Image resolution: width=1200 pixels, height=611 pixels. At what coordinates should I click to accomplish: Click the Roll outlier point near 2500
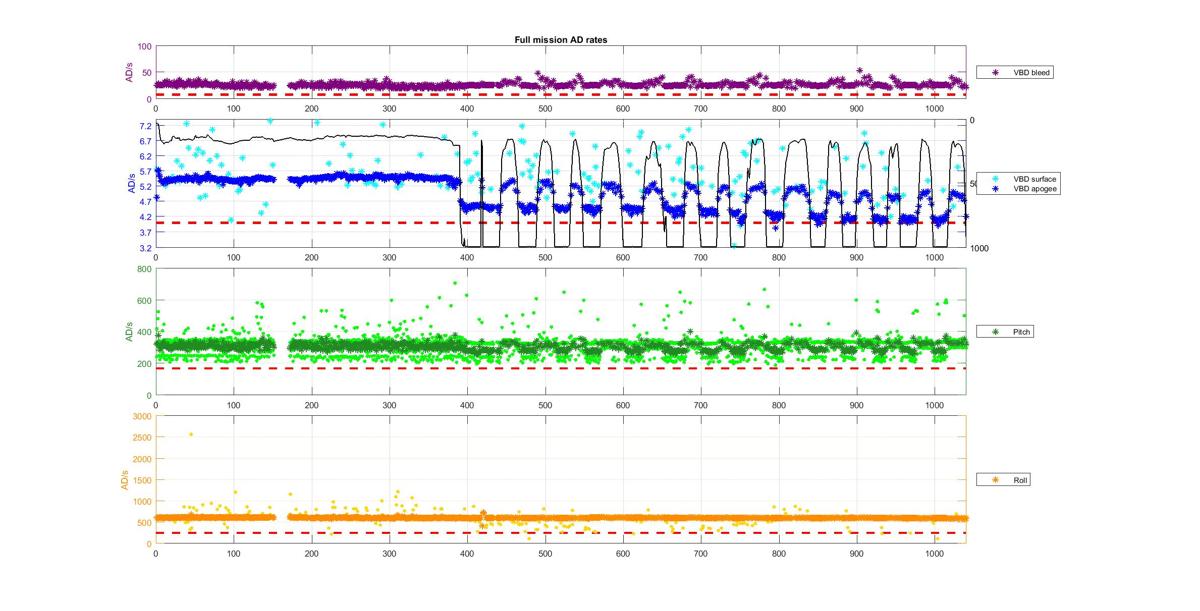coord(191,434)
